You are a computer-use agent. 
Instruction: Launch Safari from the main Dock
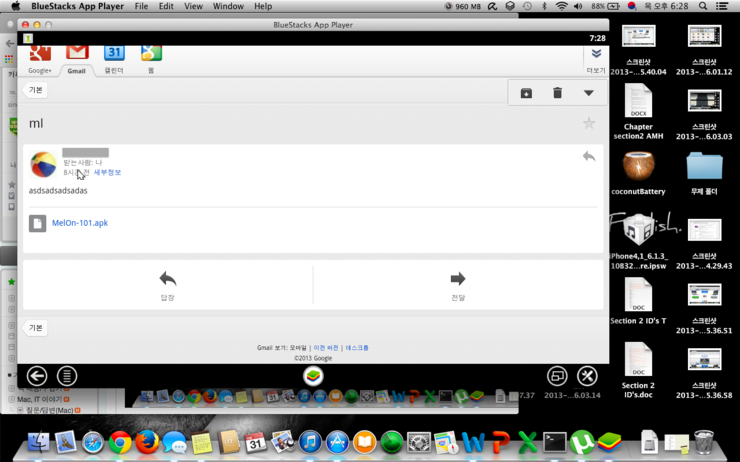tap(92, 443)
